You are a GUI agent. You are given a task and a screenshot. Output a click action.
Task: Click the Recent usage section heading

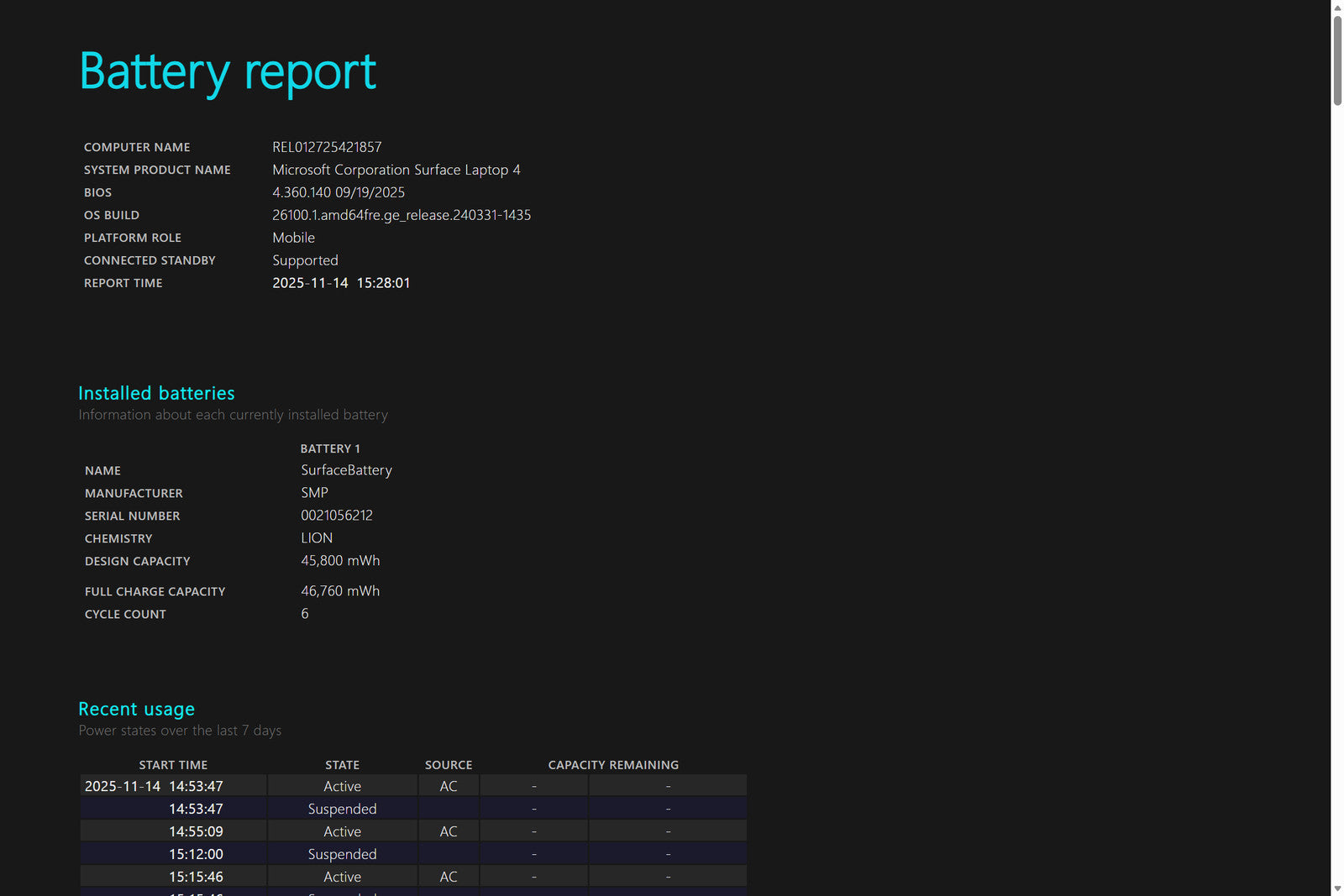coord(136,709)
